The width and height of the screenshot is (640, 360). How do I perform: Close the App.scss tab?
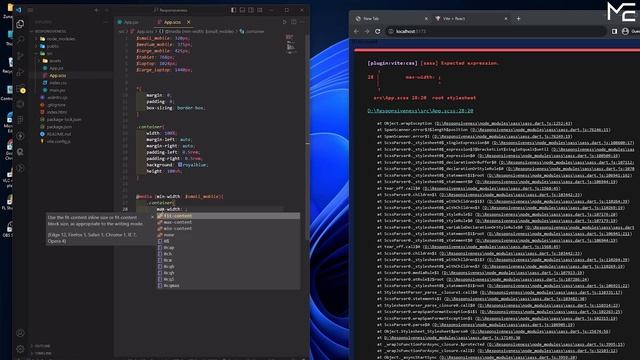pos(189,22)
